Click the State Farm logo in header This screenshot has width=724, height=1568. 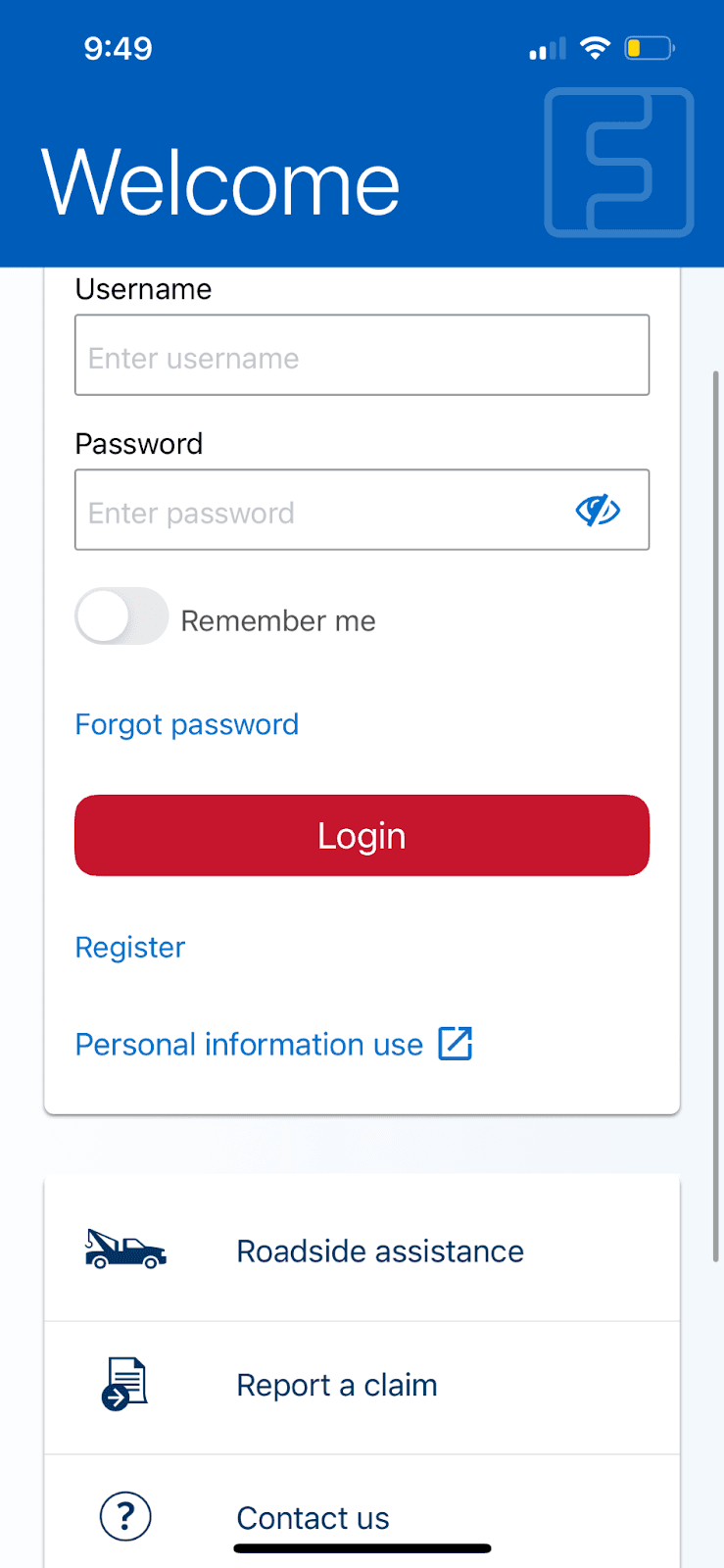click(x=619, y=163)
